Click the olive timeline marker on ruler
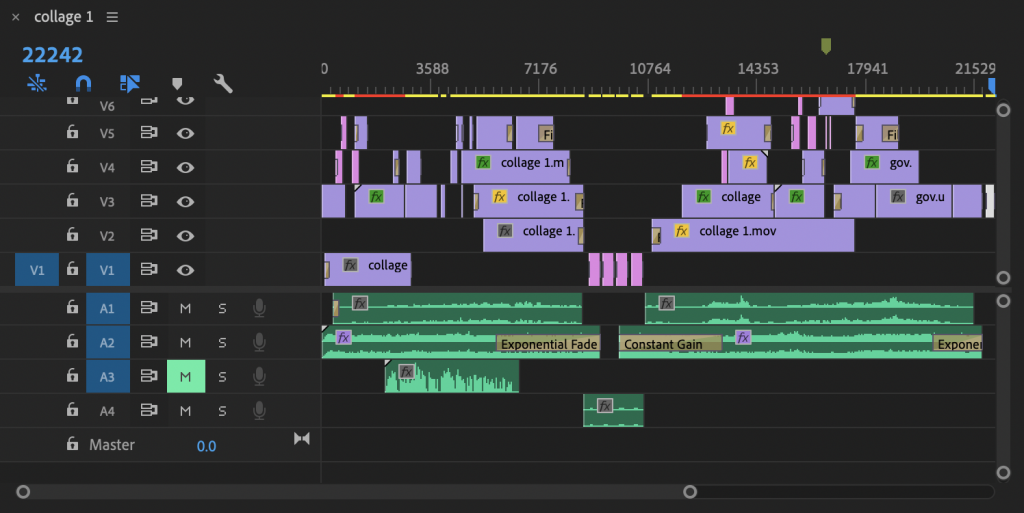This screenshot has width=1024, height=513. click(x=825, y=46)
